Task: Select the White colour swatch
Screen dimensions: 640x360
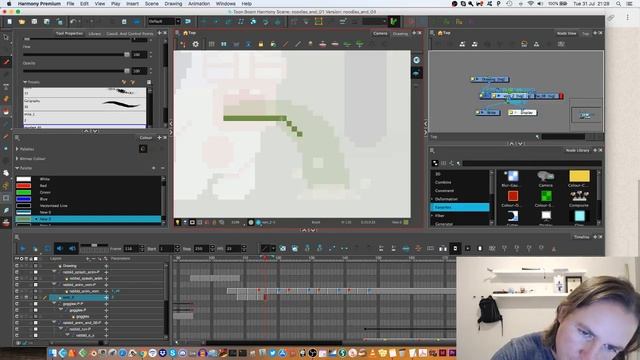Action: pyautogui.click(x=24, y=179)
